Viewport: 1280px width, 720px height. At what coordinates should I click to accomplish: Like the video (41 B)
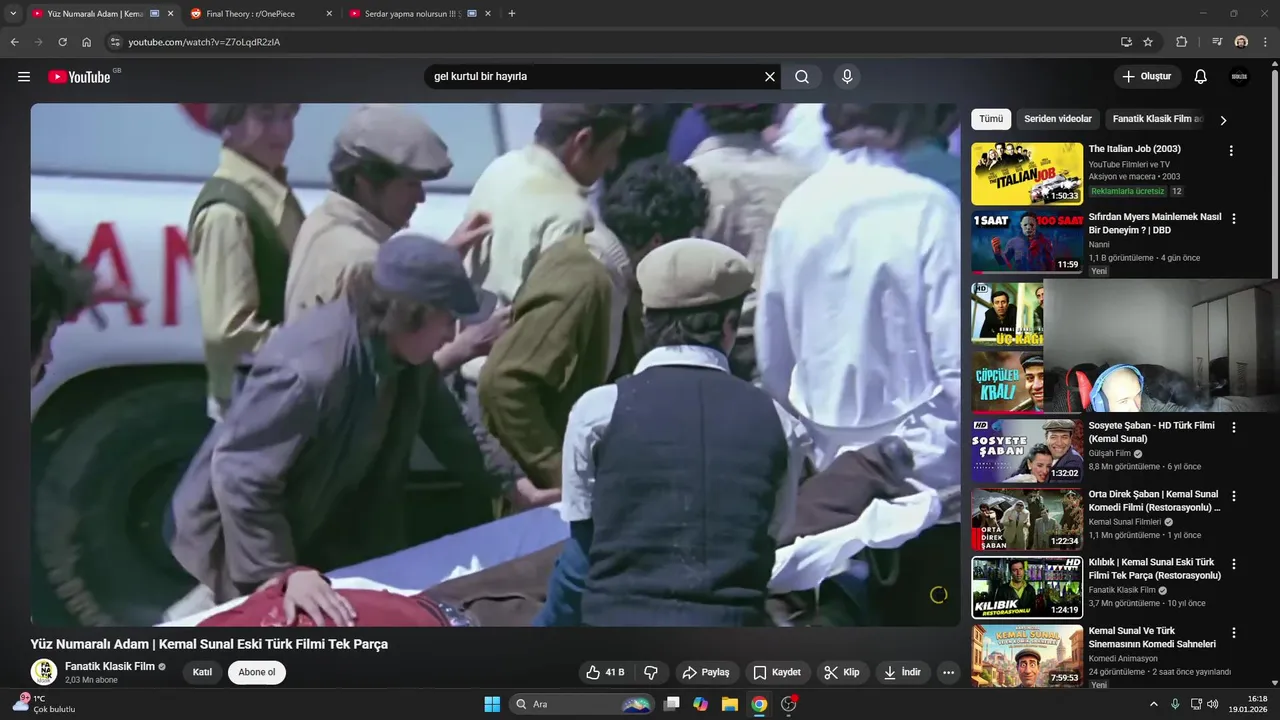[604, 672]
